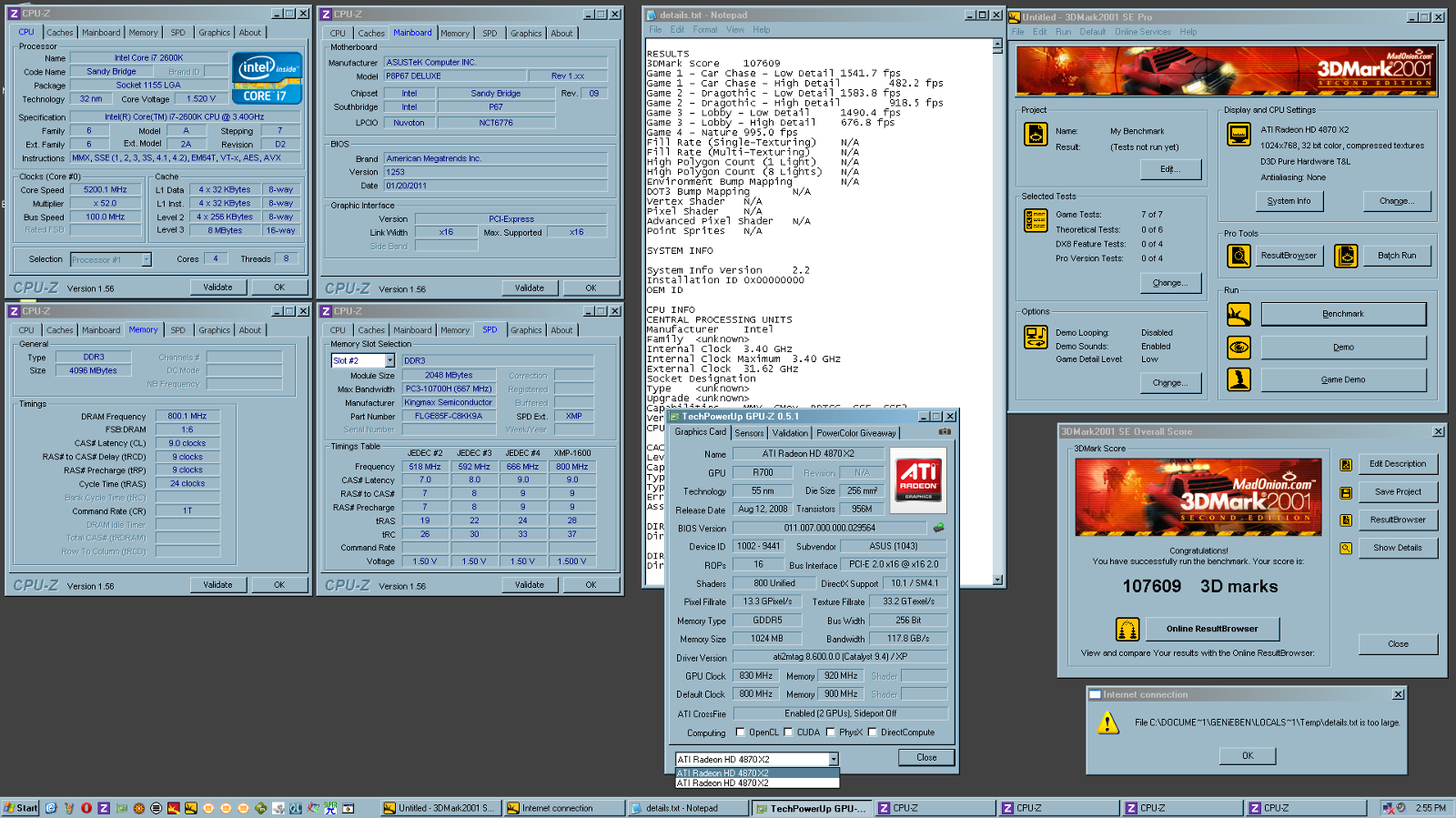Image resolution: width=1456 pixels, height=818 pixels.
Task: Click the Game Demo button
Action: coord(1343,379)
